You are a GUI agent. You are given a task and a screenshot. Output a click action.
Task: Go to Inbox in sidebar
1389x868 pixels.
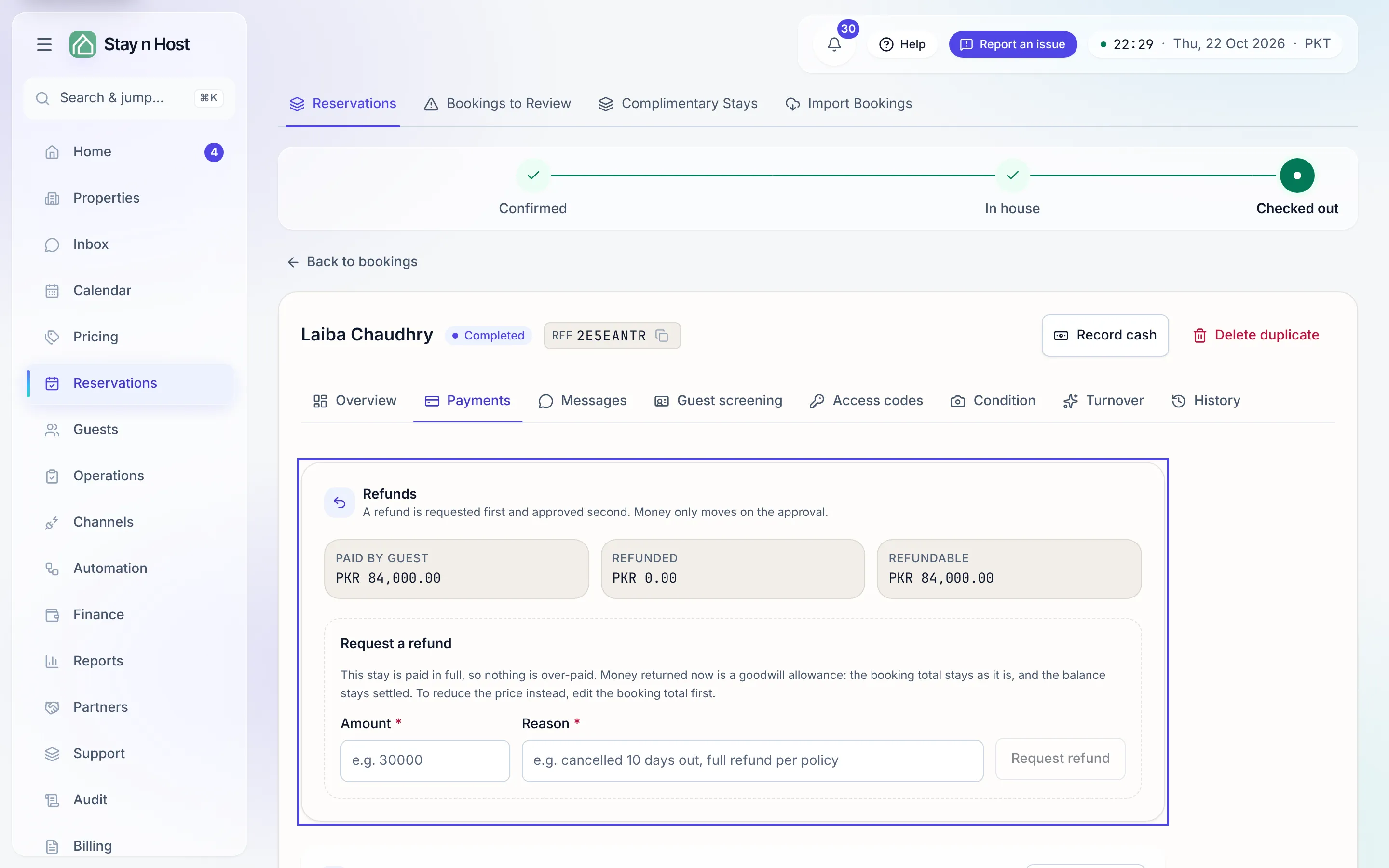pos(130,244)
